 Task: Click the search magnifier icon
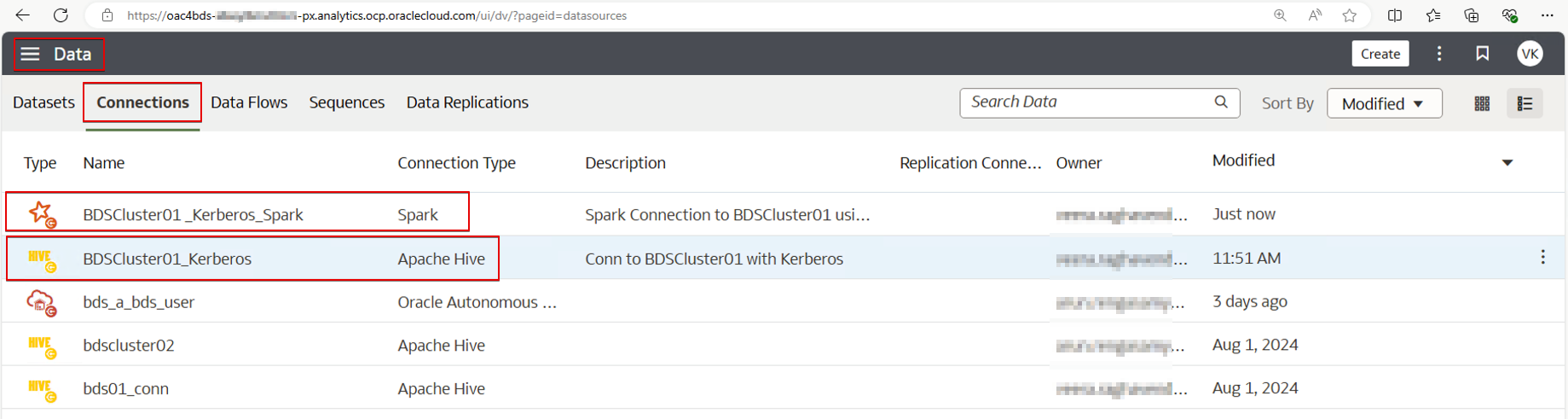point(1221,102)
